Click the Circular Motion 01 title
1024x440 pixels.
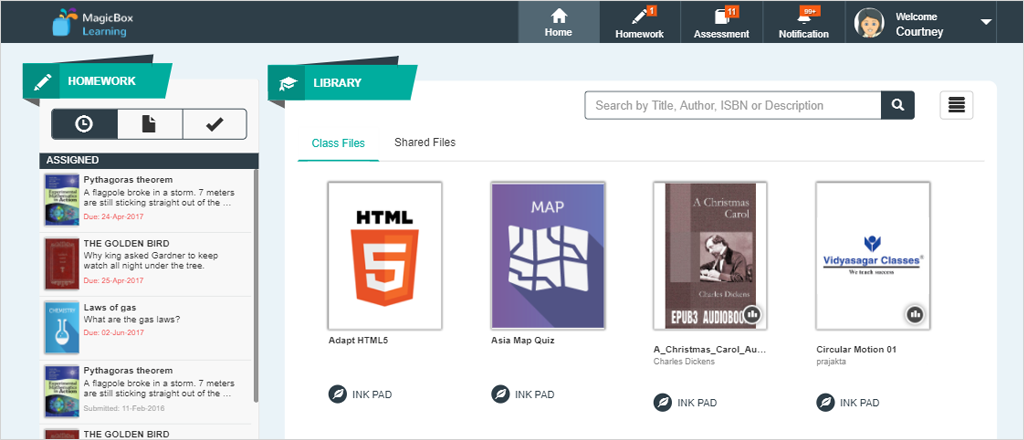[x=856, y=349]
